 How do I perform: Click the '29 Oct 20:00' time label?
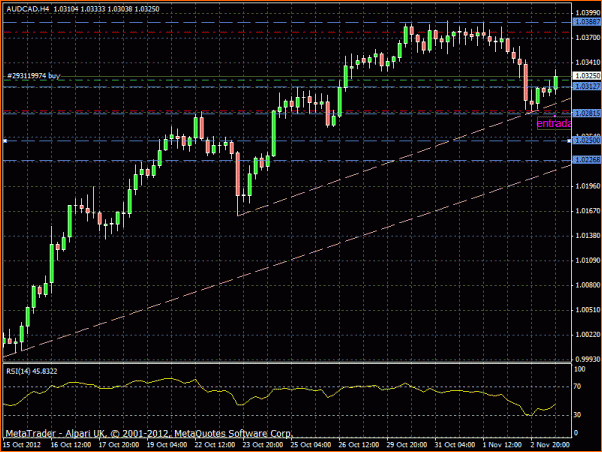407,445
